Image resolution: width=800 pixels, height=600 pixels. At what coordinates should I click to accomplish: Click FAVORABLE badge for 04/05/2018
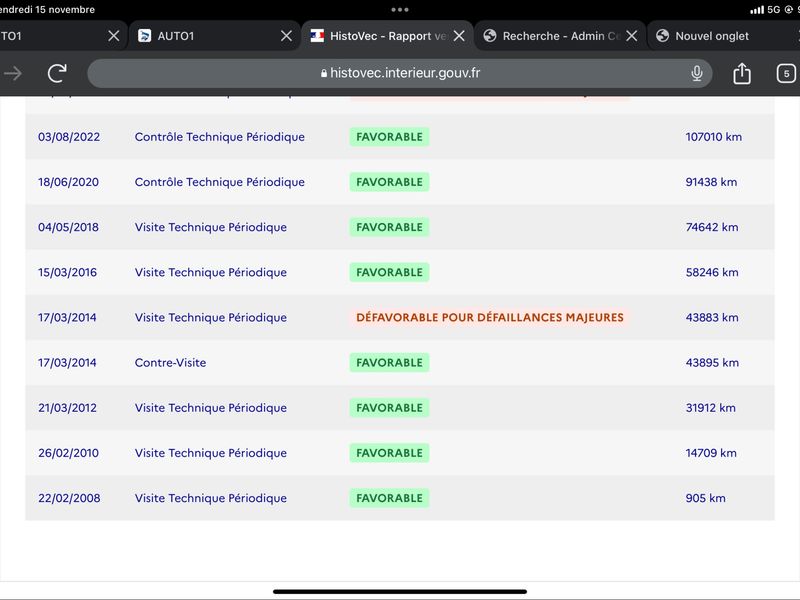point(389,227)
